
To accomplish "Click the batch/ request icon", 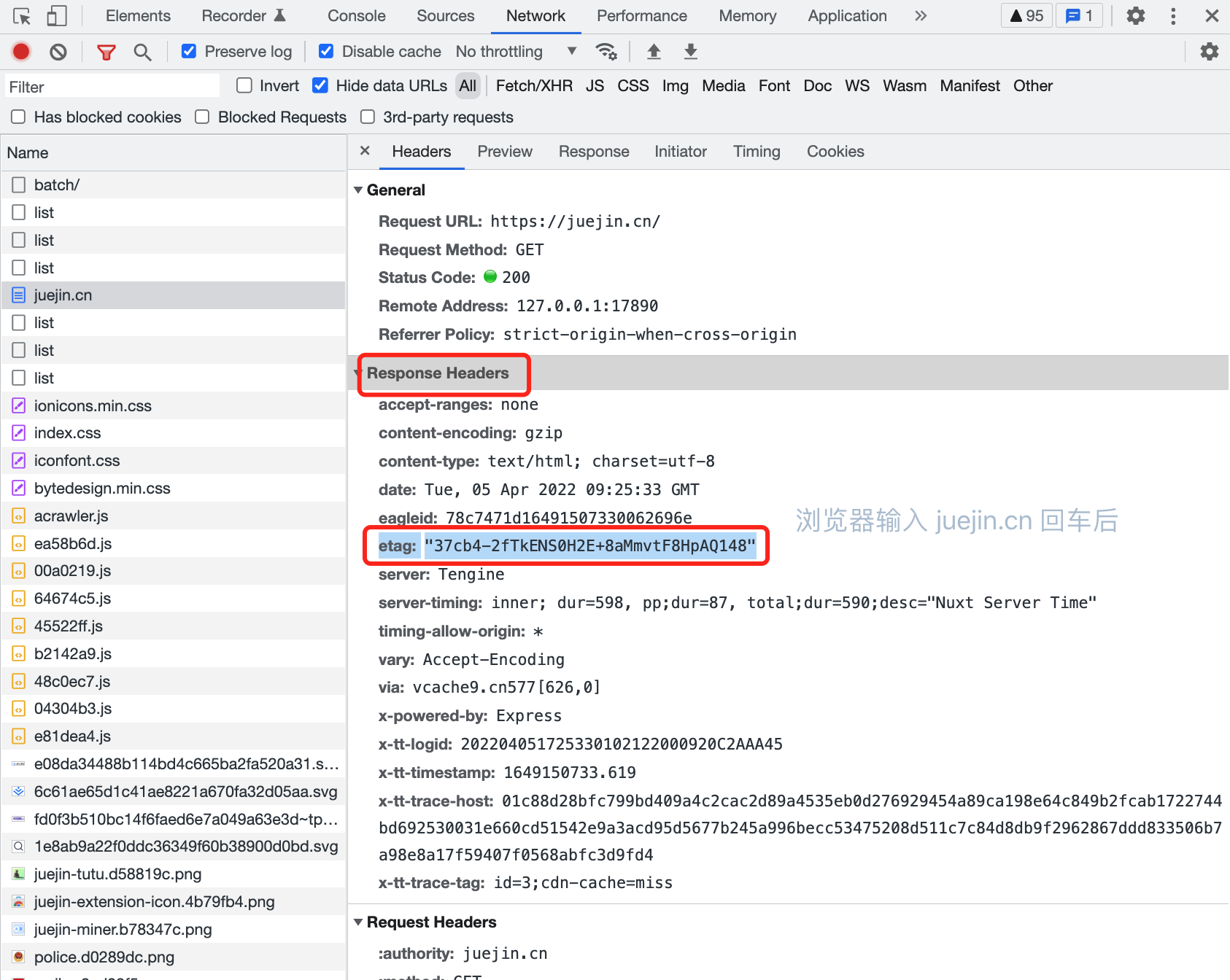I will pos(19,185).
